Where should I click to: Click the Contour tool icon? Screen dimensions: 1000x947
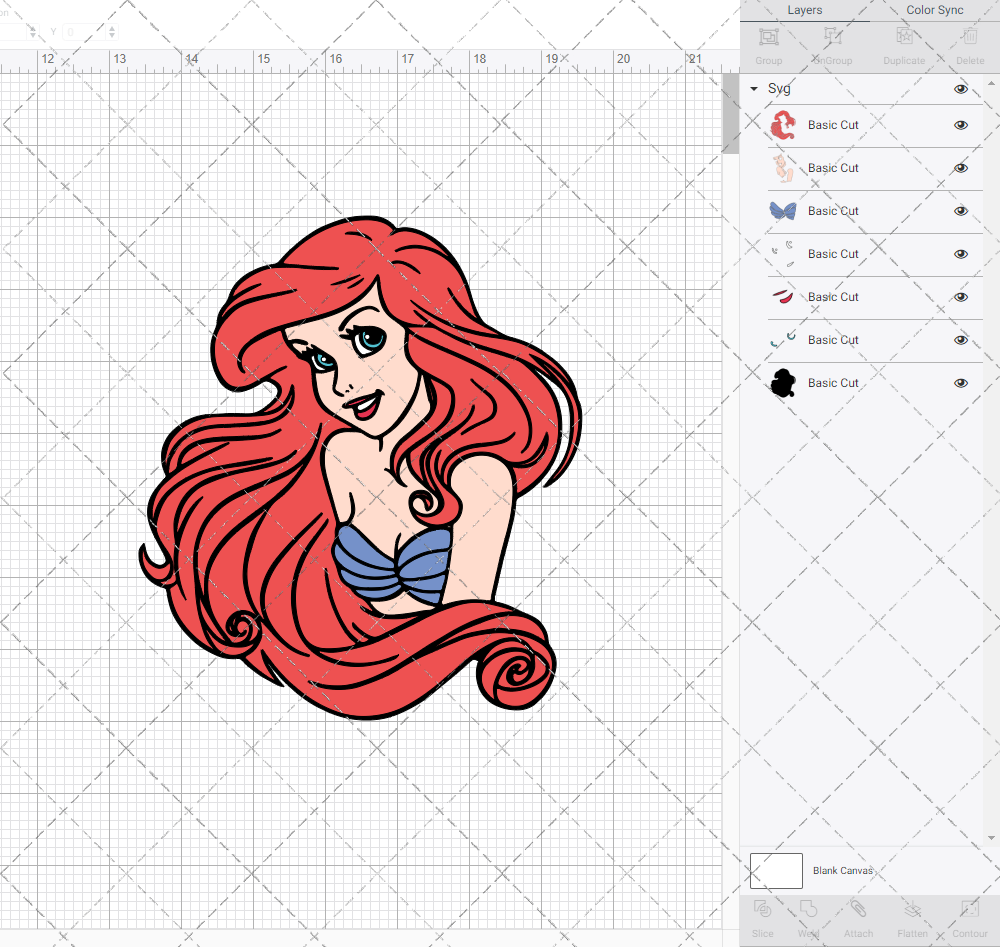(970, 909)
